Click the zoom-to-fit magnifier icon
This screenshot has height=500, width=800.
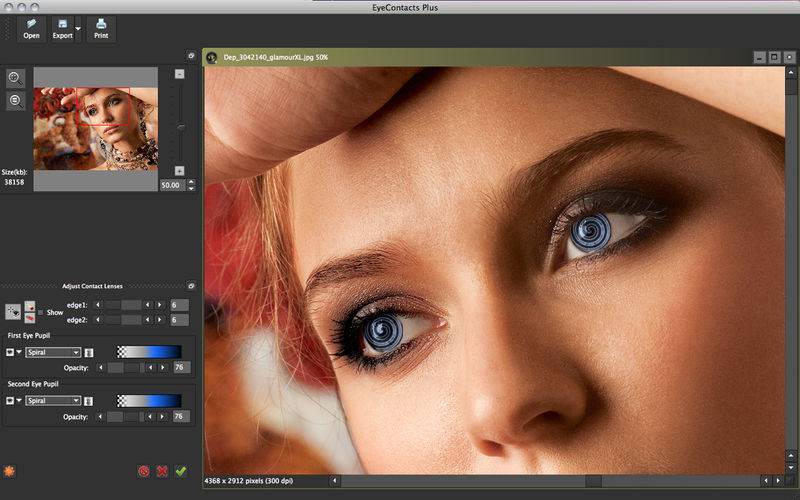[x=16, y=79]
